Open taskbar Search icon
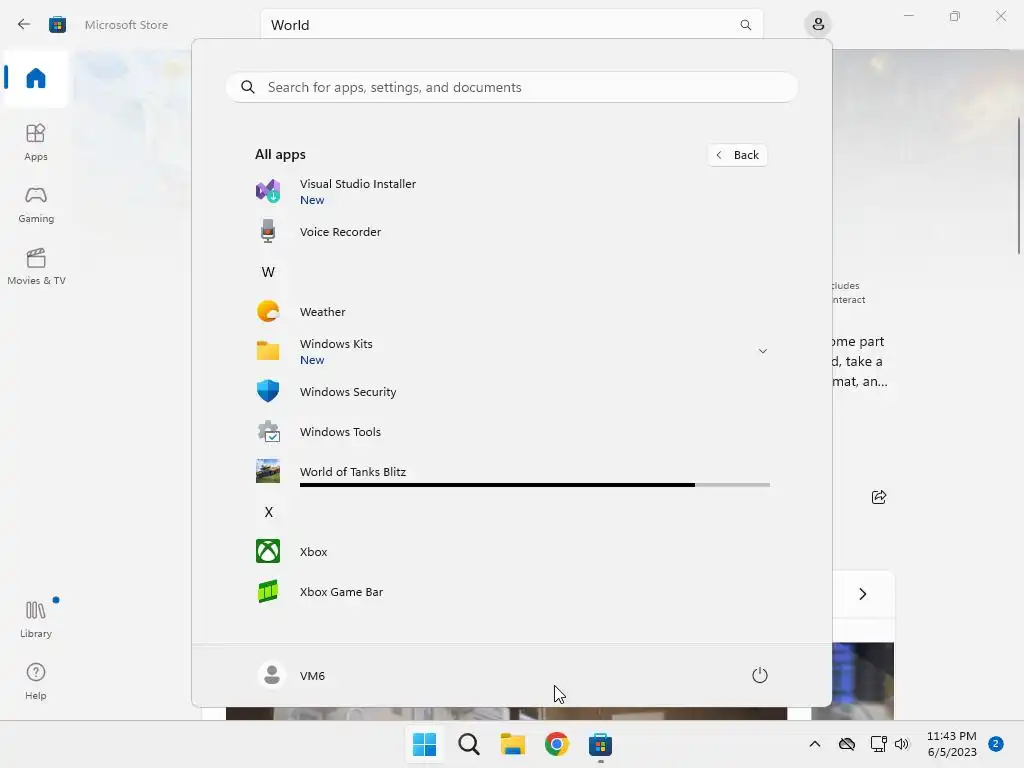The image size is (1024, 768). point(469,744)
